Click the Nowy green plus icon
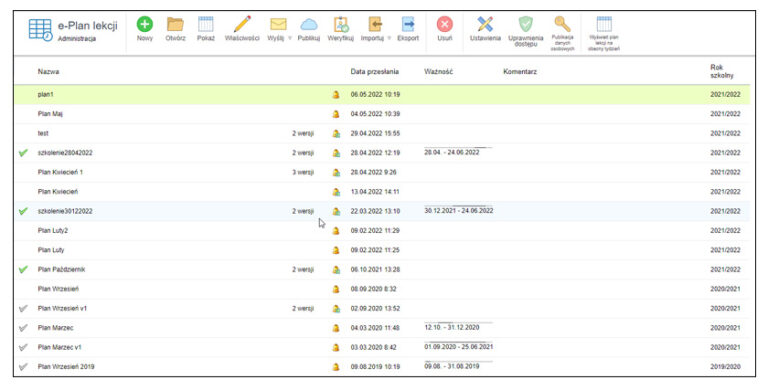Screen dimensions: 768x390 point(144,24)
